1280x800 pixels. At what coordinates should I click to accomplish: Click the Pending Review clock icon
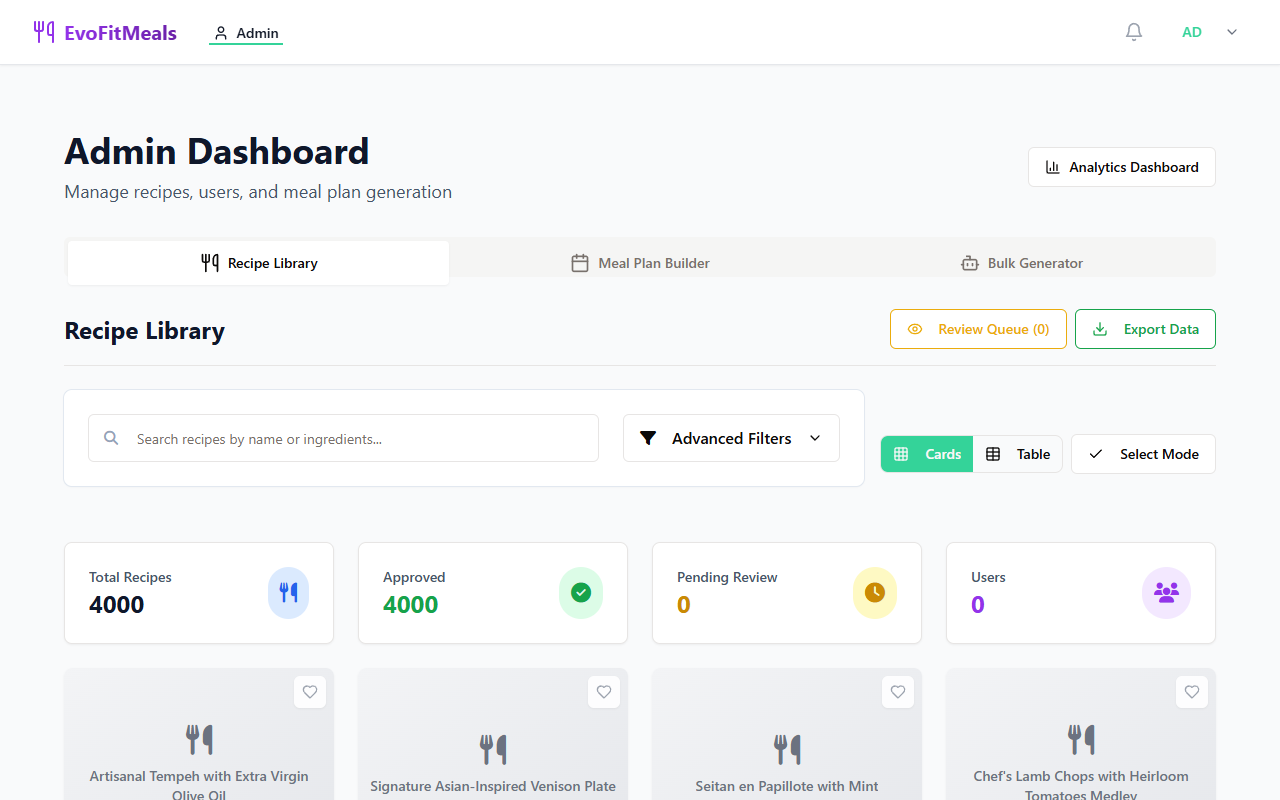coord(874,592)
